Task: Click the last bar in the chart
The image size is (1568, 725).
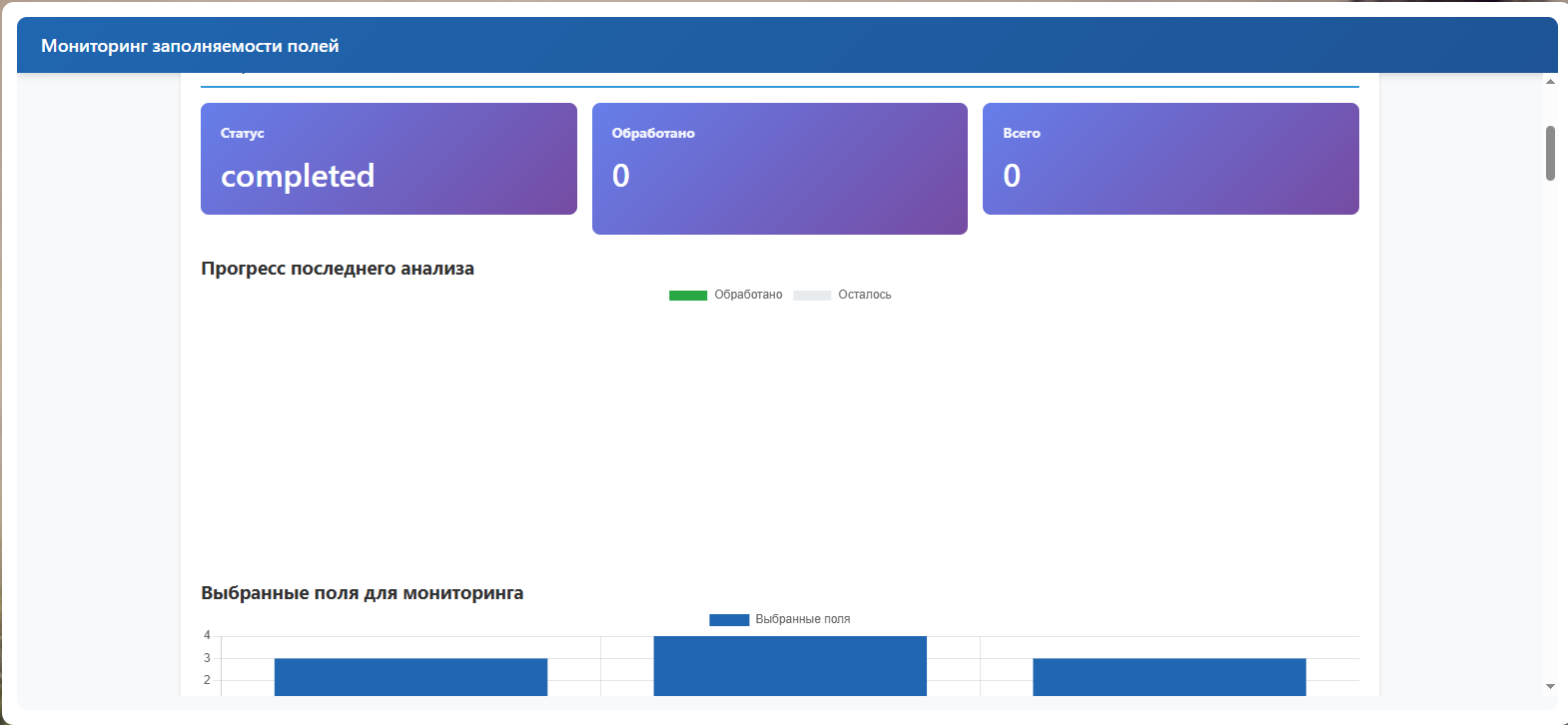Action: point(1170,677)
